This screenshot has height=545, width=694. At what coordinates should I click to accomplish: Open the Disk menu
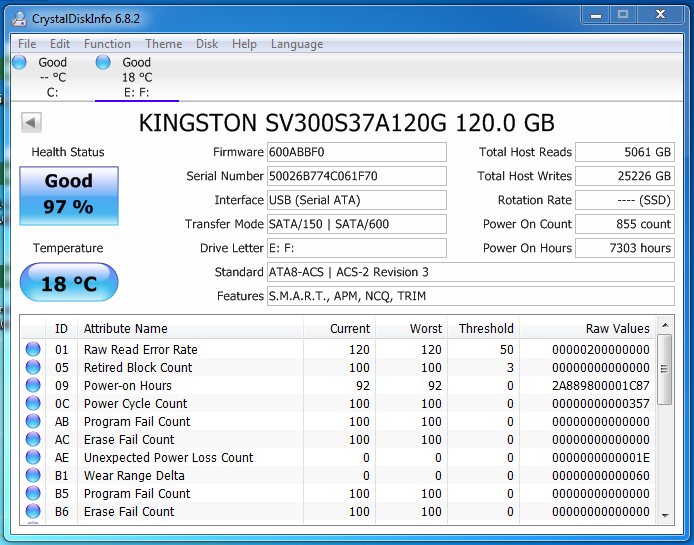pyautogui.click(x=207, y=44)
